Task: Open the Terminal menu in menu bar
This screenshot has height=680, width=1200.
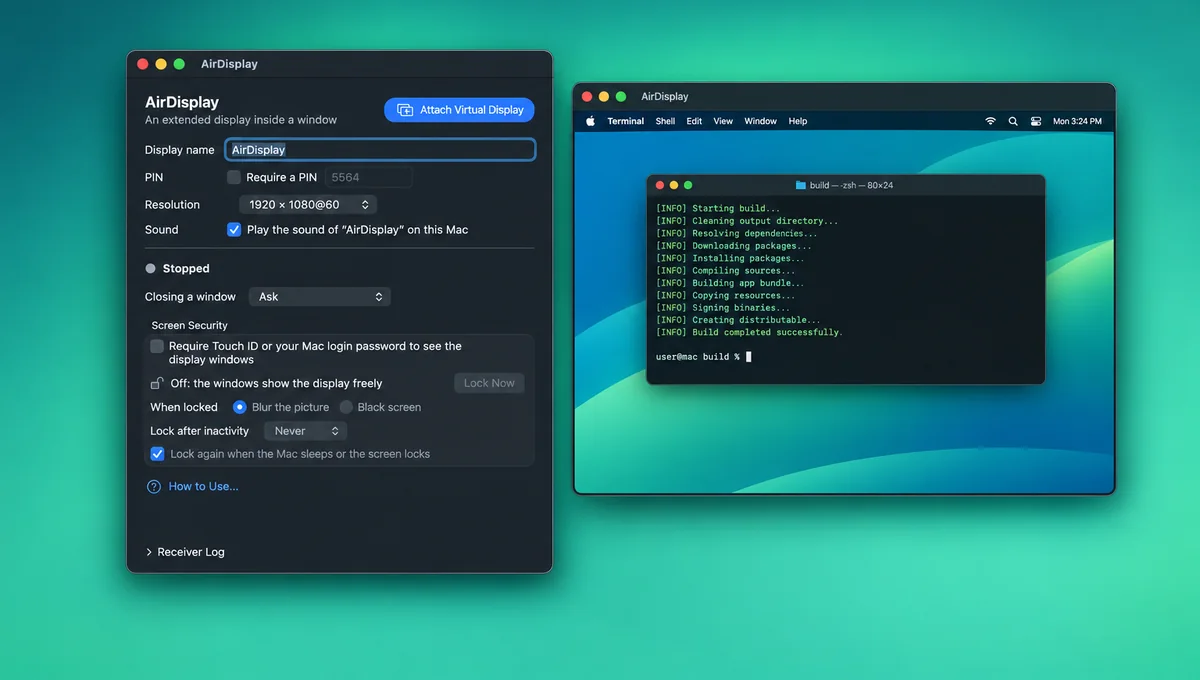Action: coord(626,121)
